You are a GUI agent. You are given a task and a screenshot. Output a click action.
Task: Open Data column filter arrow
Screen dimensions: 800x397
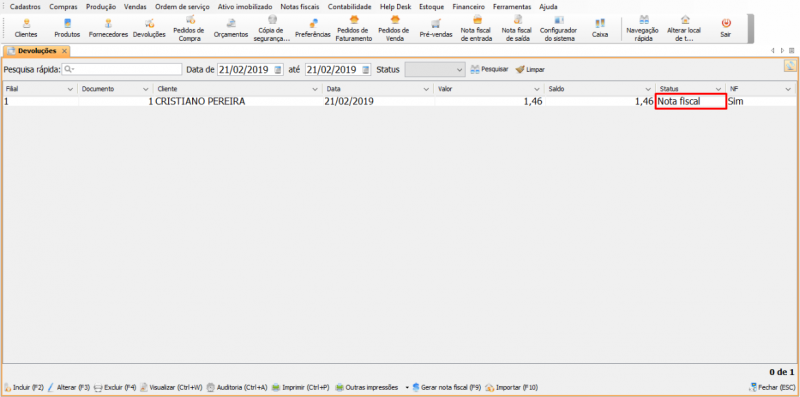point(426,89)
